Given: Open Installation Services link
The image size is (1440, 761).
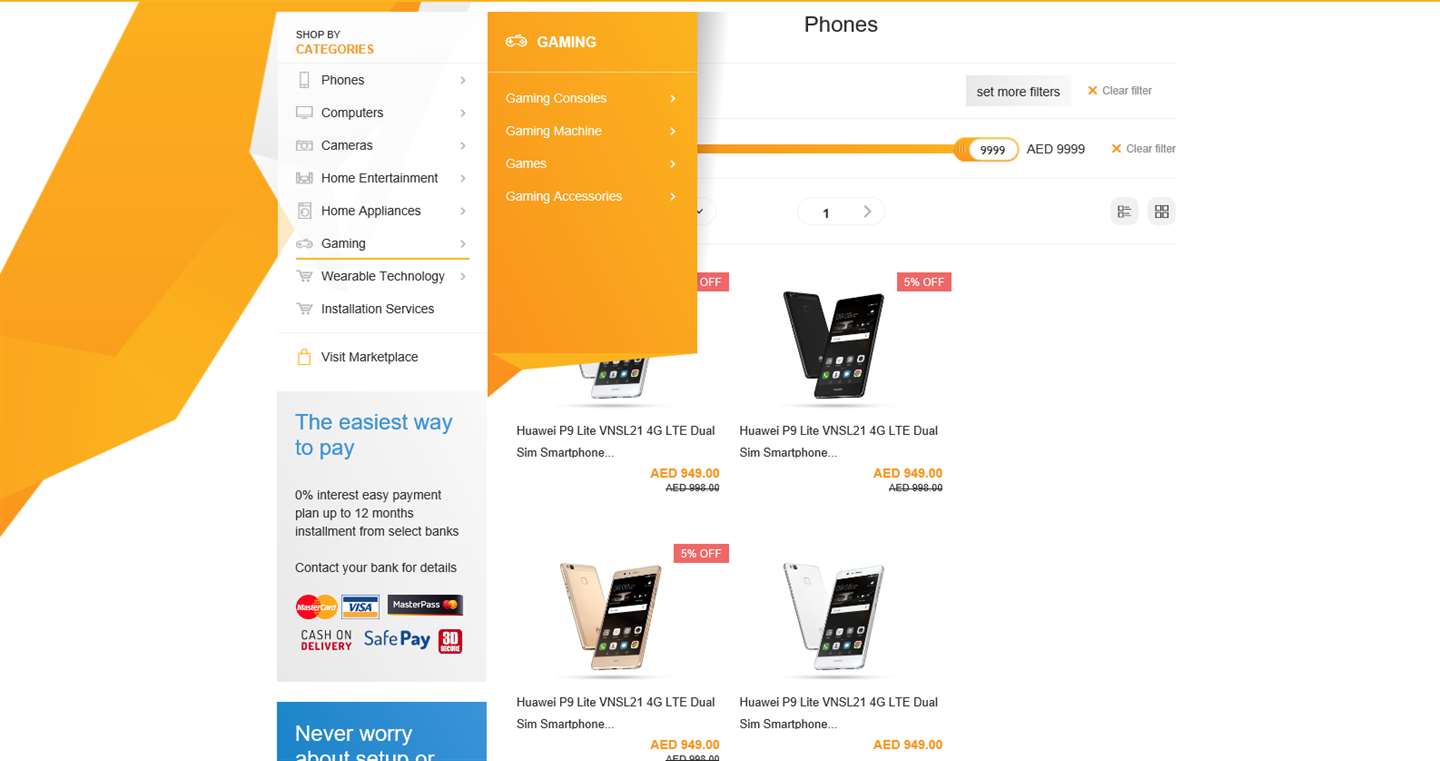Looking at the screenshot, I should pyautogui.click(x=377, y=309).
